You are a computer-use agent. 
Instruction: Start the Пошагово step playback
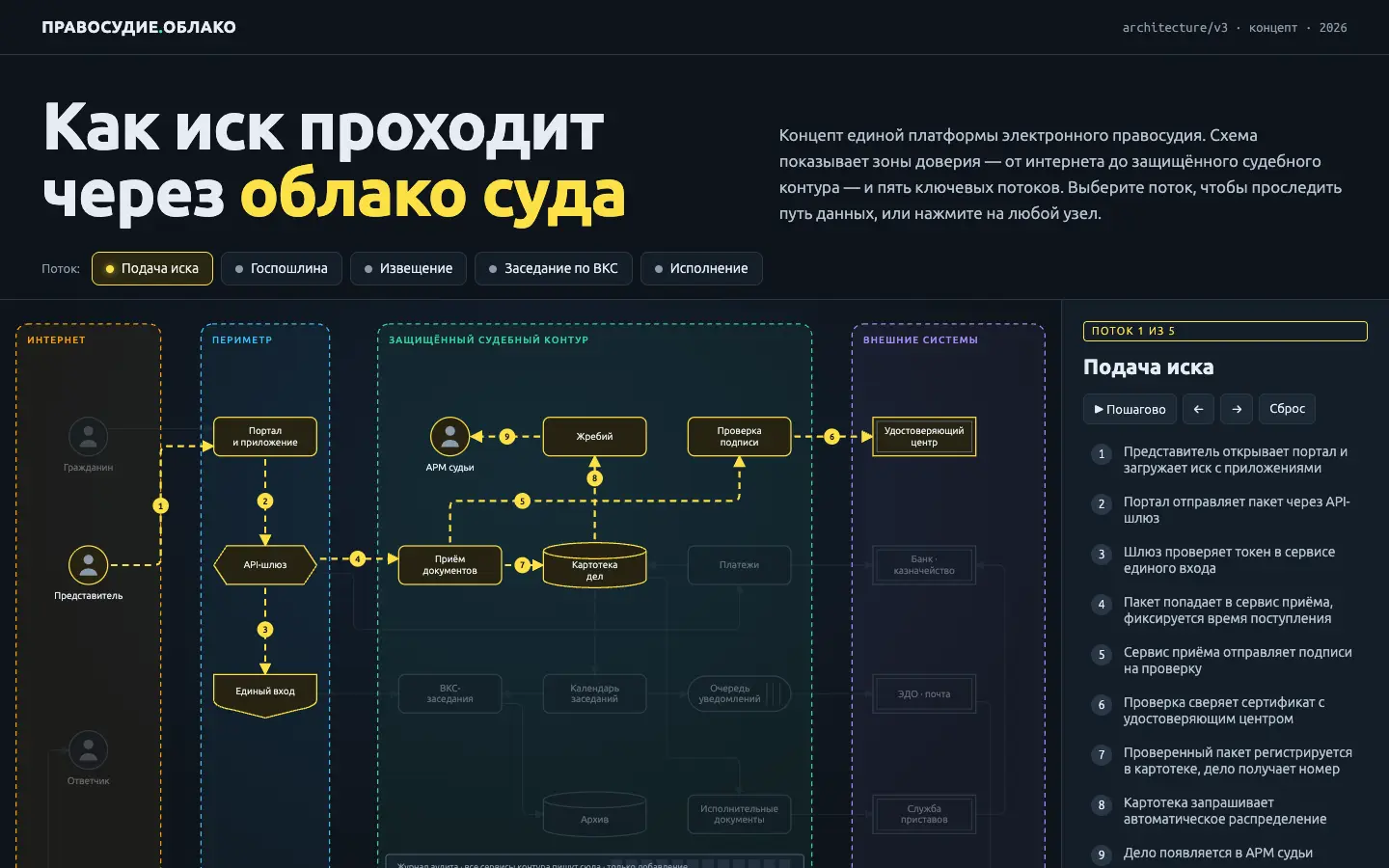click(x=1129, y=409)
